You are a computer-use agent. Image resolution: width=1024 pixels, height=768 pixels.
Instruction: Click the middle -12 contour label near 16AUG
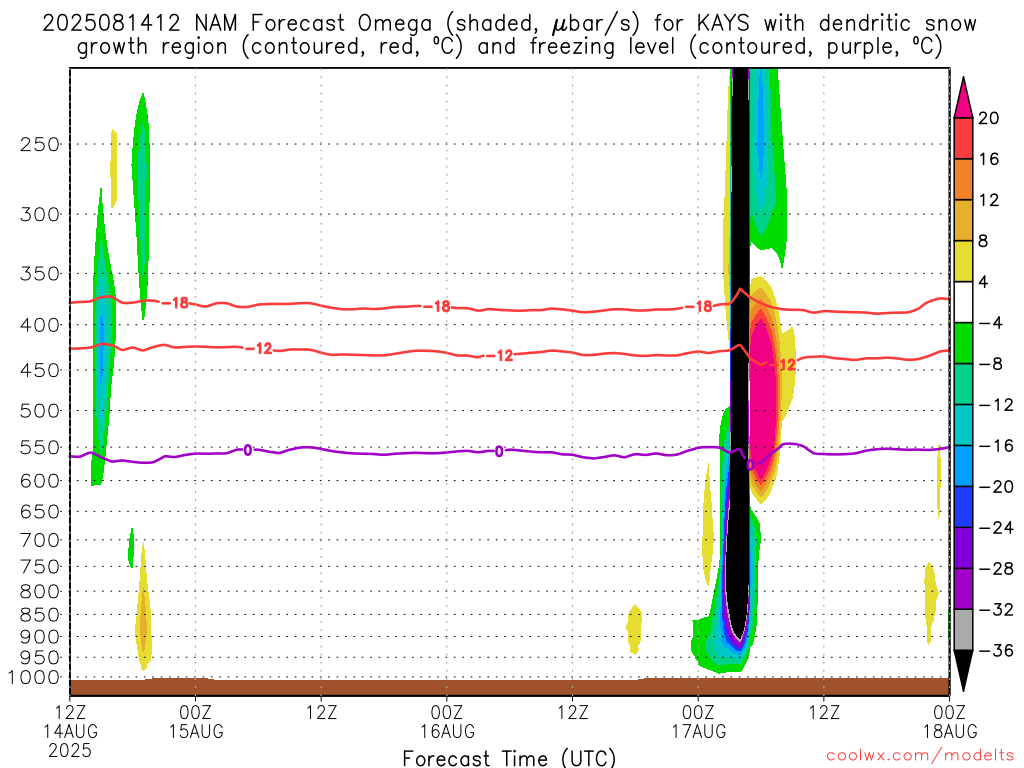point(500,356)
